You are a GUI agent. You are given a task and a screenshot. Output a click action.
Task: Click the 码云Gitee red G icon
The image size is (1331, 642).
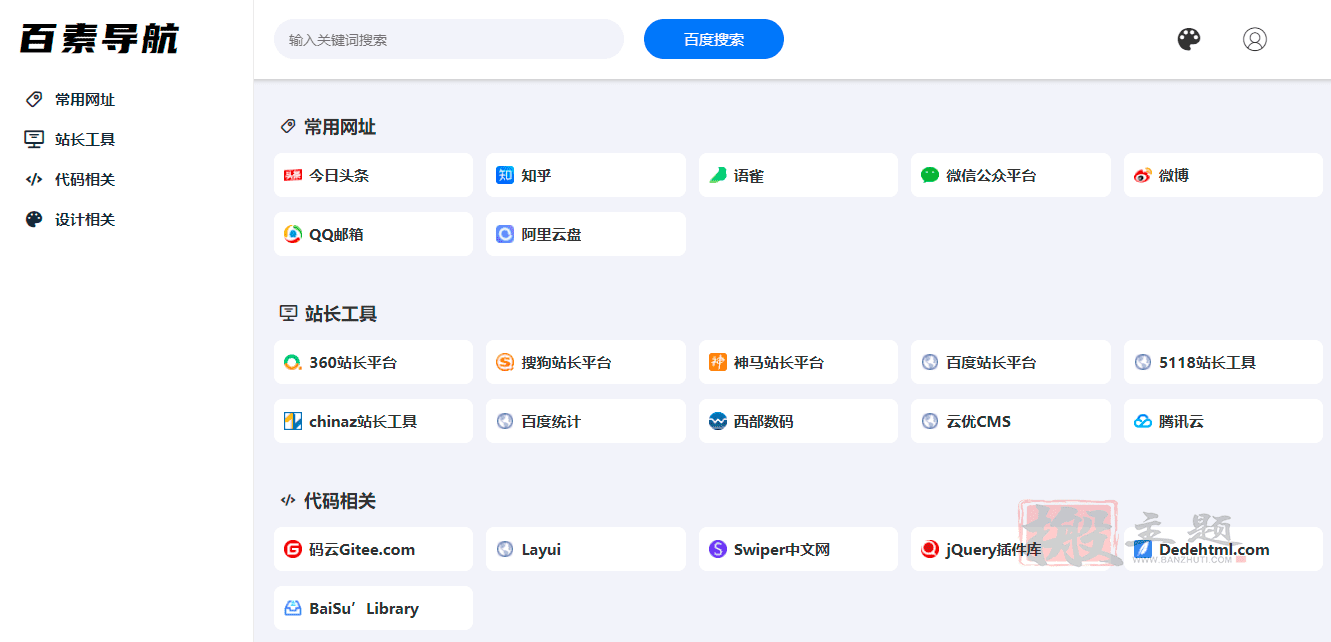[x=293, y=549]
